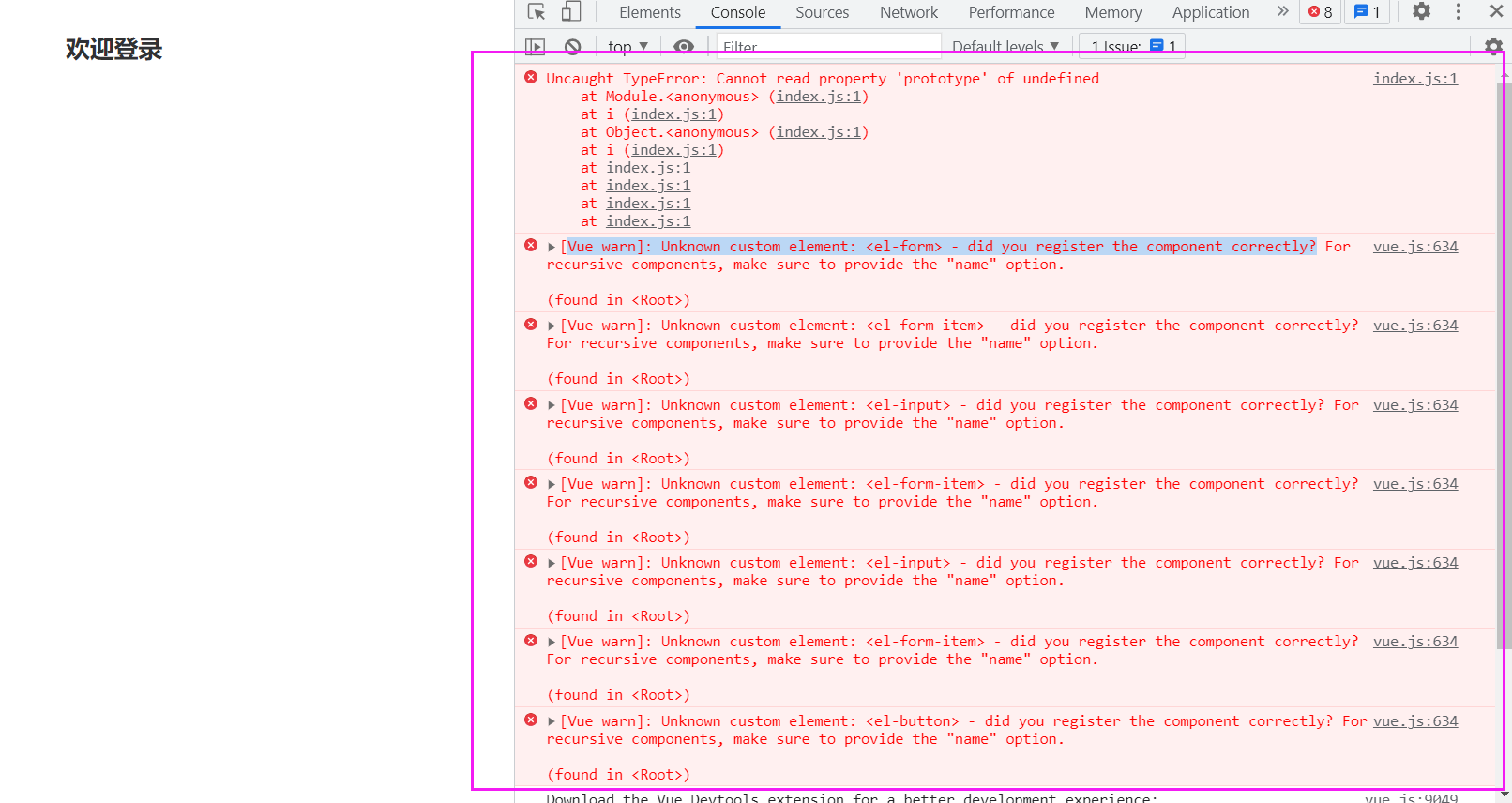Click the 1 message counter badge
This screenshot has height=803, width=1512.
(1368, 12)
